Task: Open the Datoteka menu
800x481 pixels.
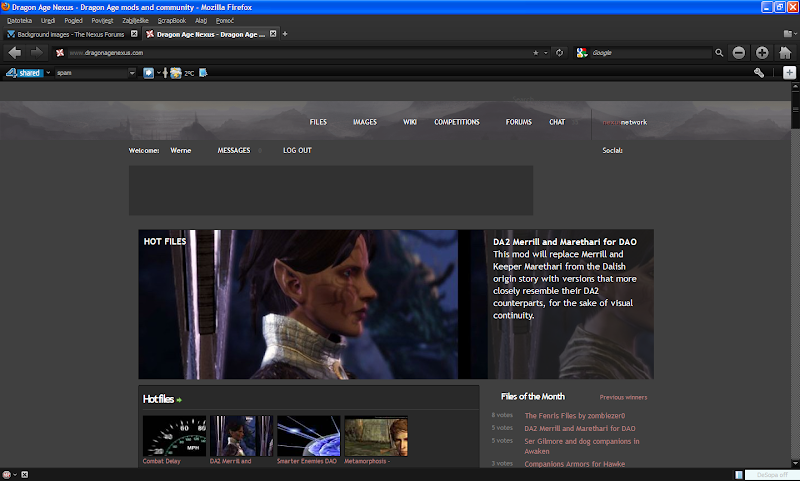Action: (x=19, y=20)
